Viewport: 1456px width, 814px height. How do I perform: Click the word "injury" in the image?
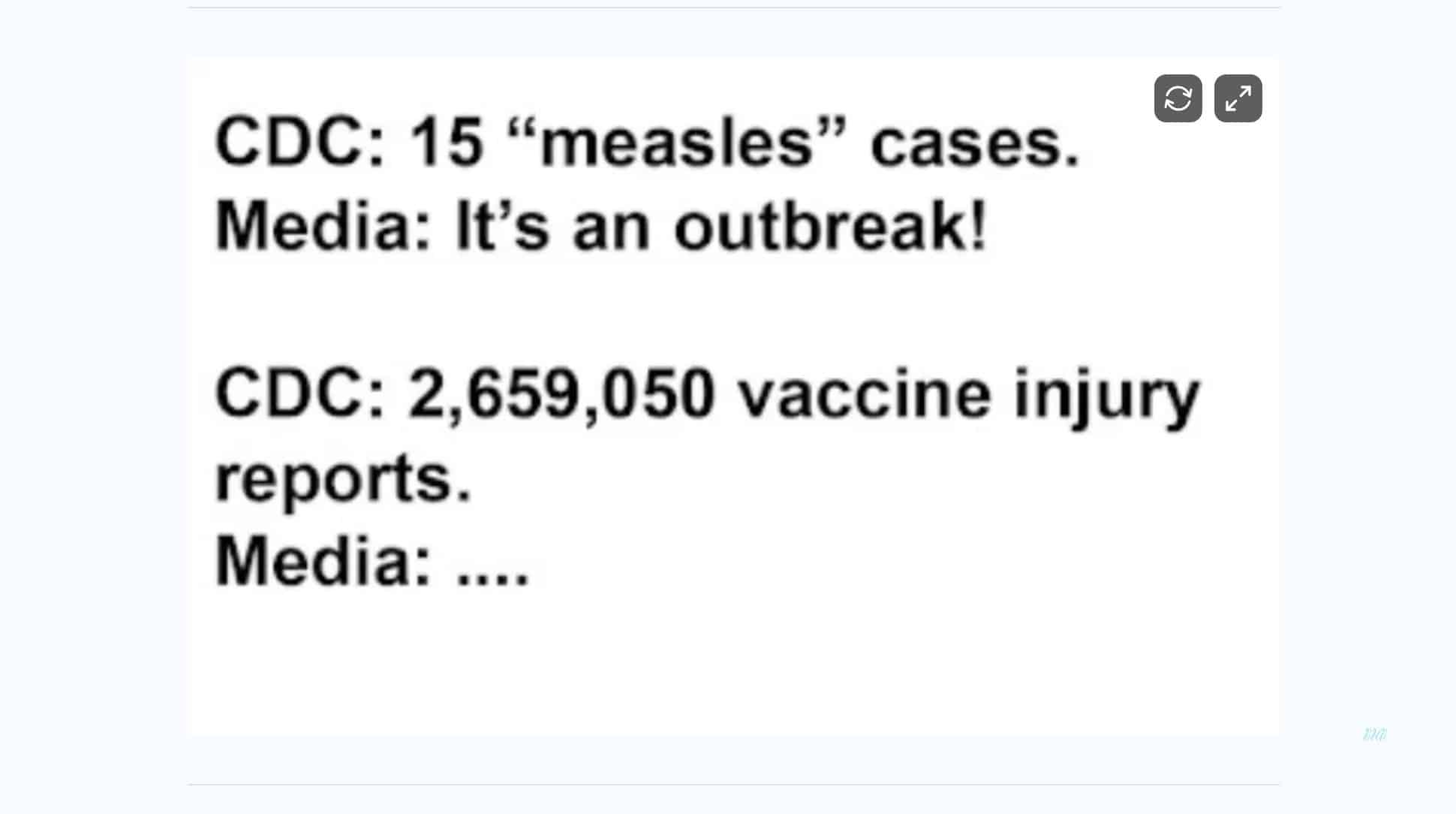[x=1106, y=395]
